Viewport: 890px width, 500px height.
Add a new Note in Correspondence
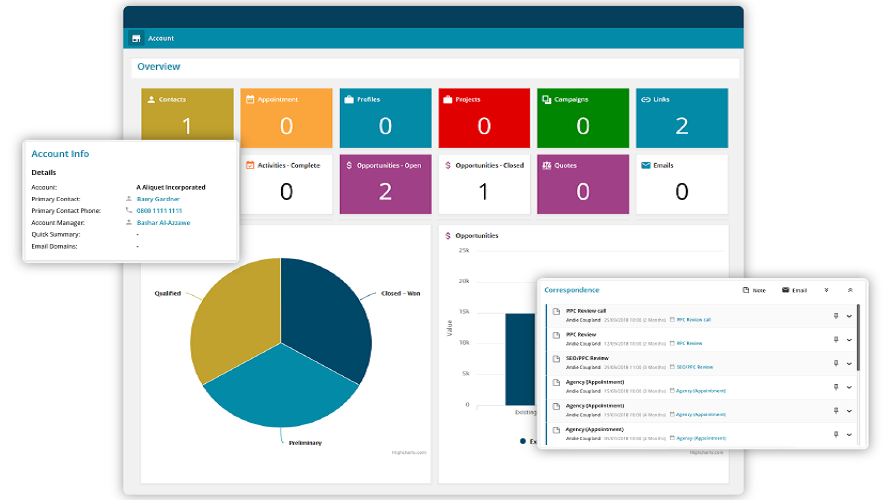tap(754, 290)
